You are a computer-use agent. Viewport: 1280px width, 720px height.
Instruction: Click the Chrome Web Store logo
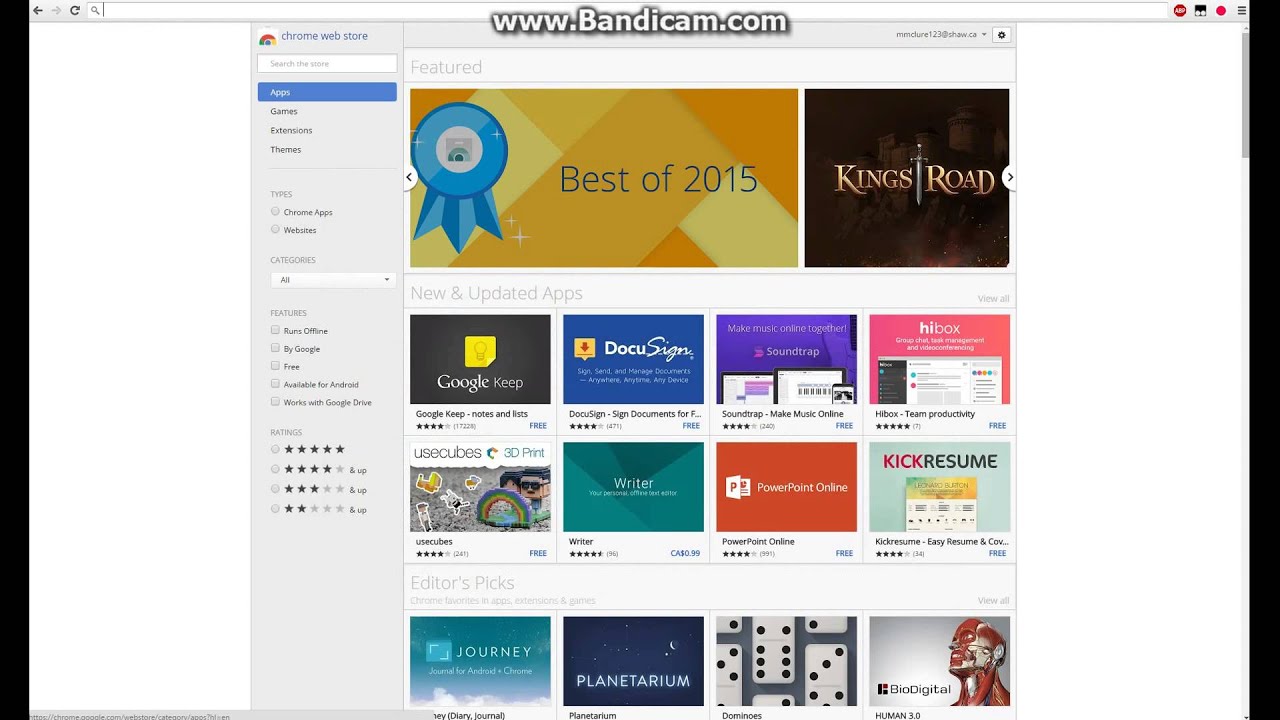coord(267,38)
